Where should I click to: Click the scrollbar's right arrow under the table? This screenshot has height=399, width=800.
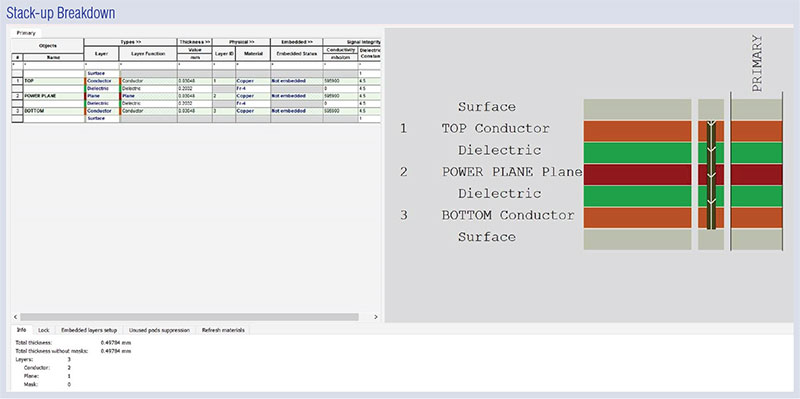[x=376, y=317]
